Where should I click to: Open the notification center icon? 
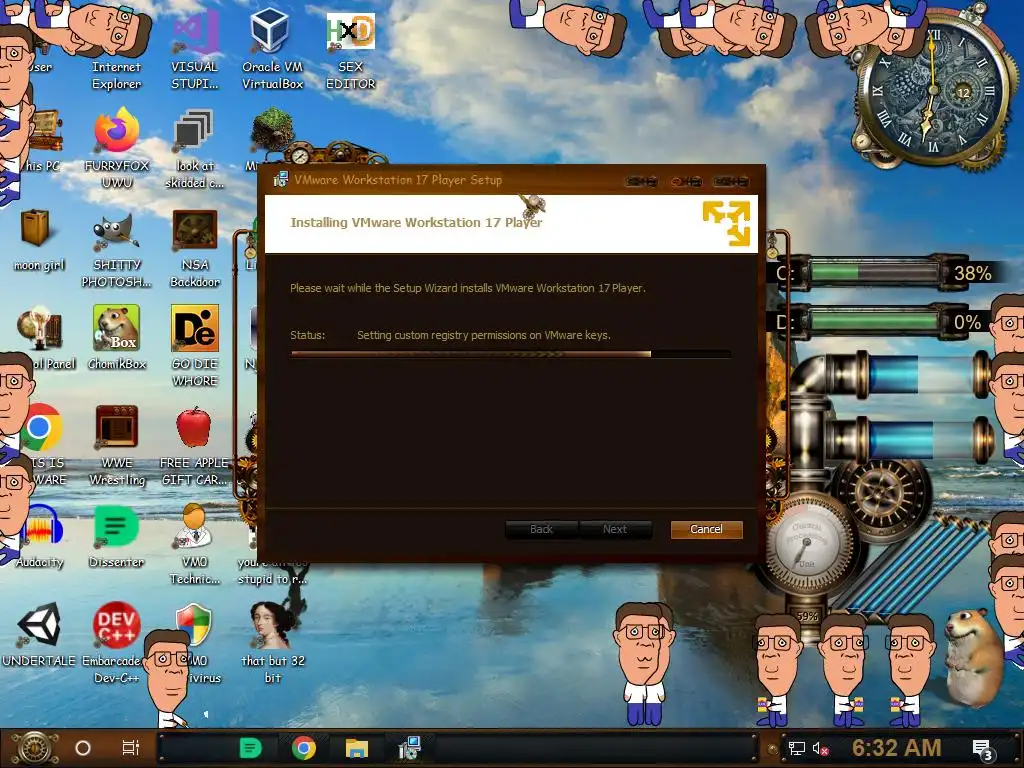click(983, 749)
